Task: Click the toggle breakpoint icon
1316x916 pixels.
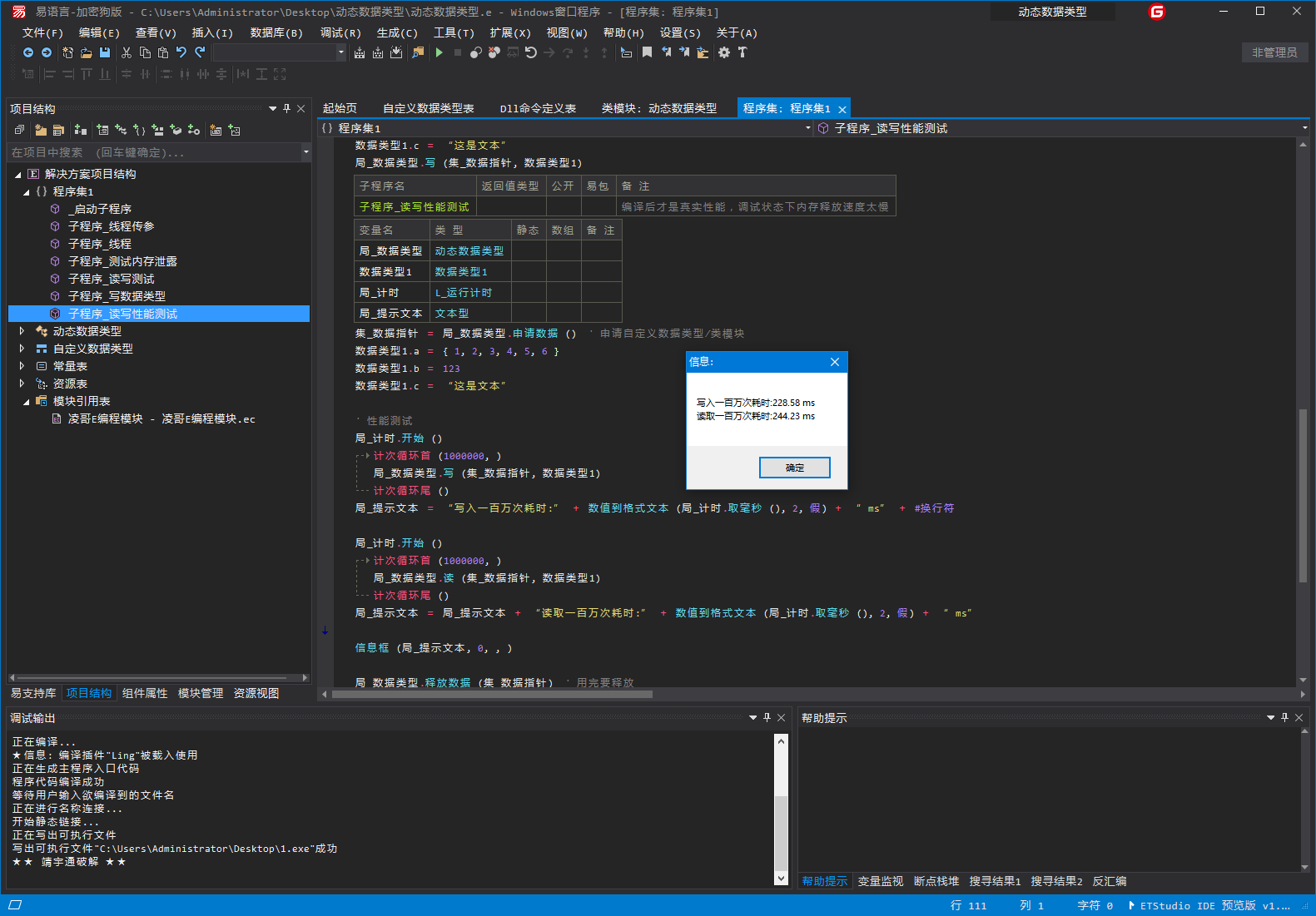Action: tap(476, 52)
